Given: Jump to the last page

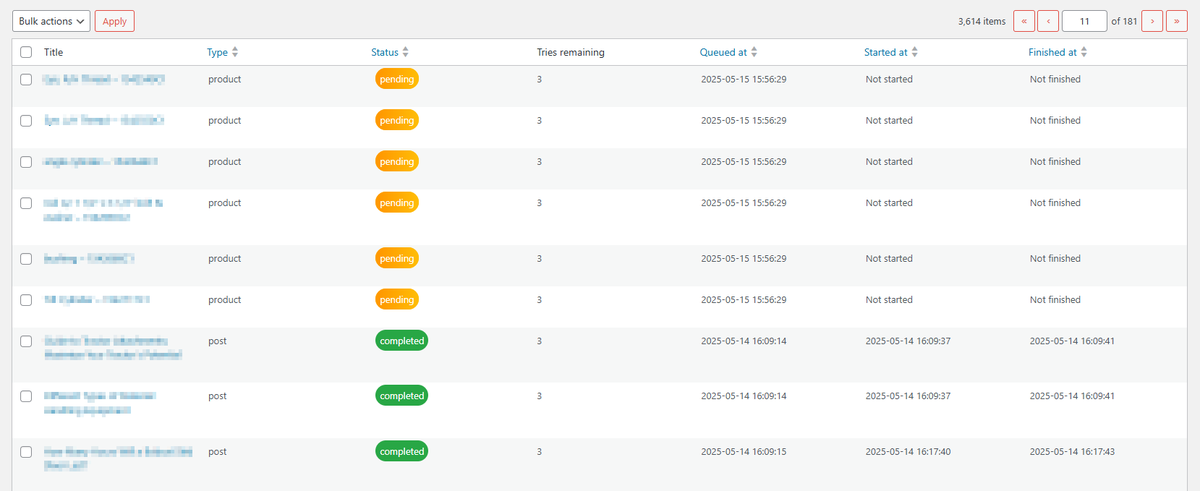Looking at the screenshot, I should 1176,21.
